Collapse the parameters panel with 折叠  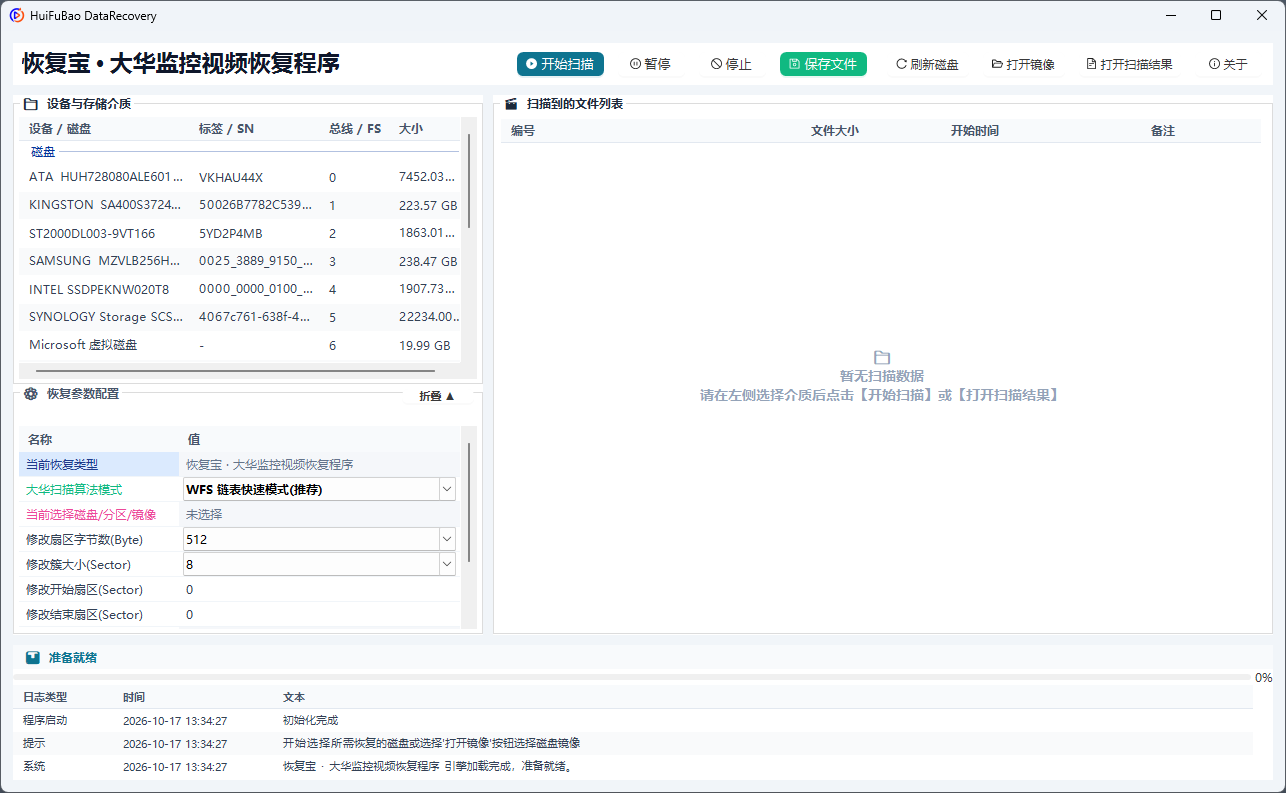[x=437, y=396]
